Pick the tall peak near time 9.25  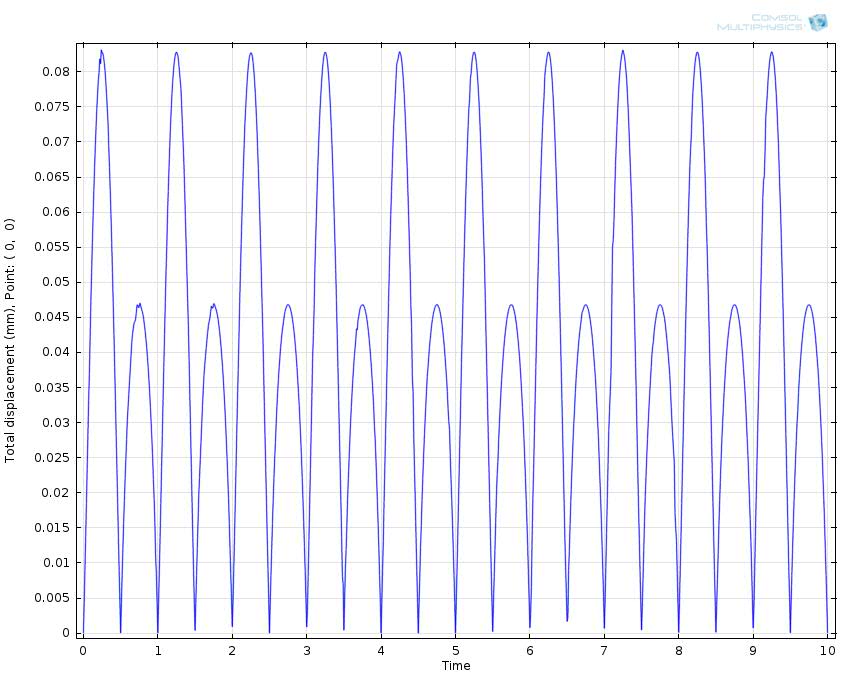click(771, 52)
